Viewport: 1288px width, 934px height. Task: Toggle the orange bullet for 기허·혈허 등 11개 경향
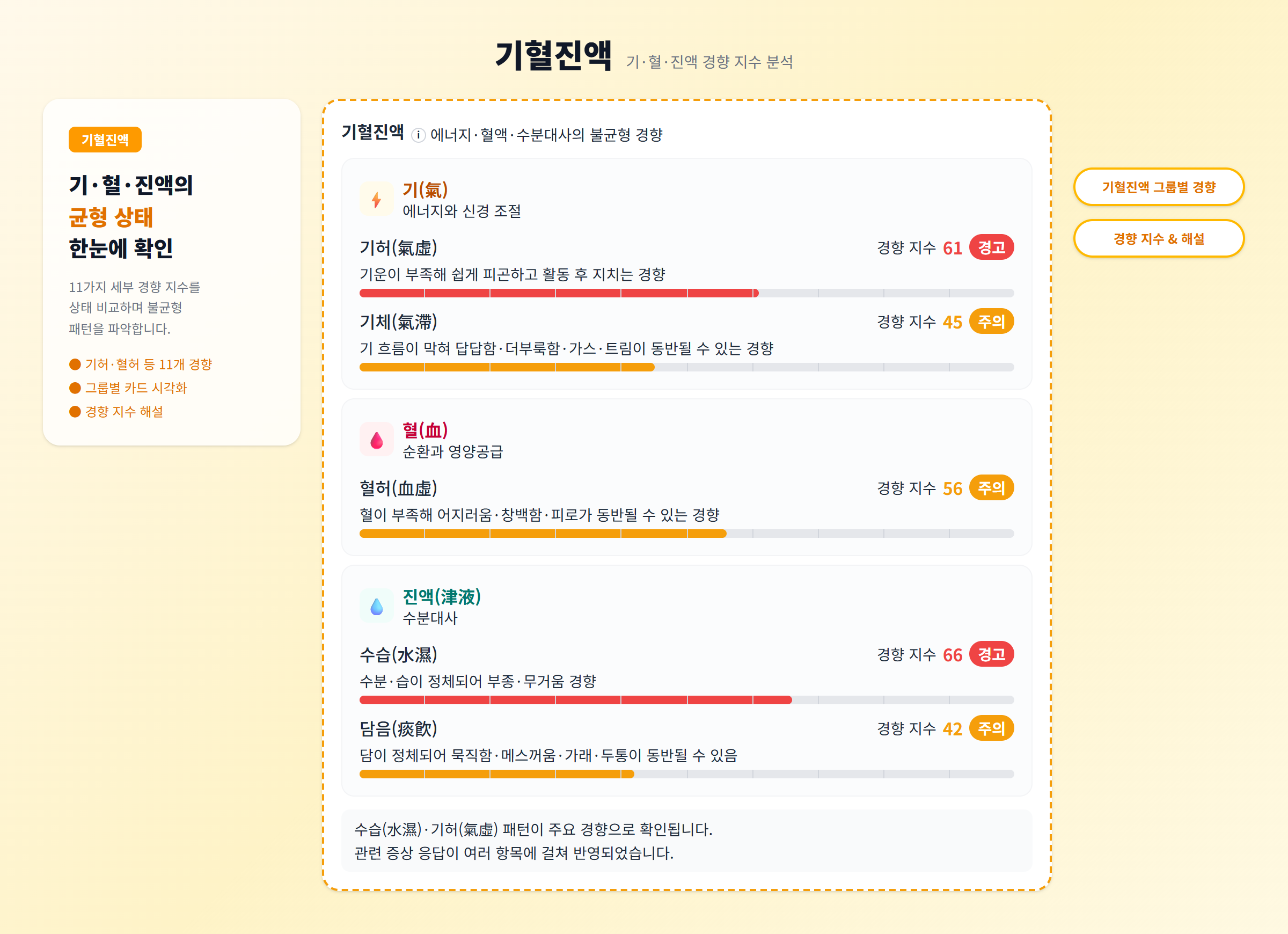tap(75, 364)
